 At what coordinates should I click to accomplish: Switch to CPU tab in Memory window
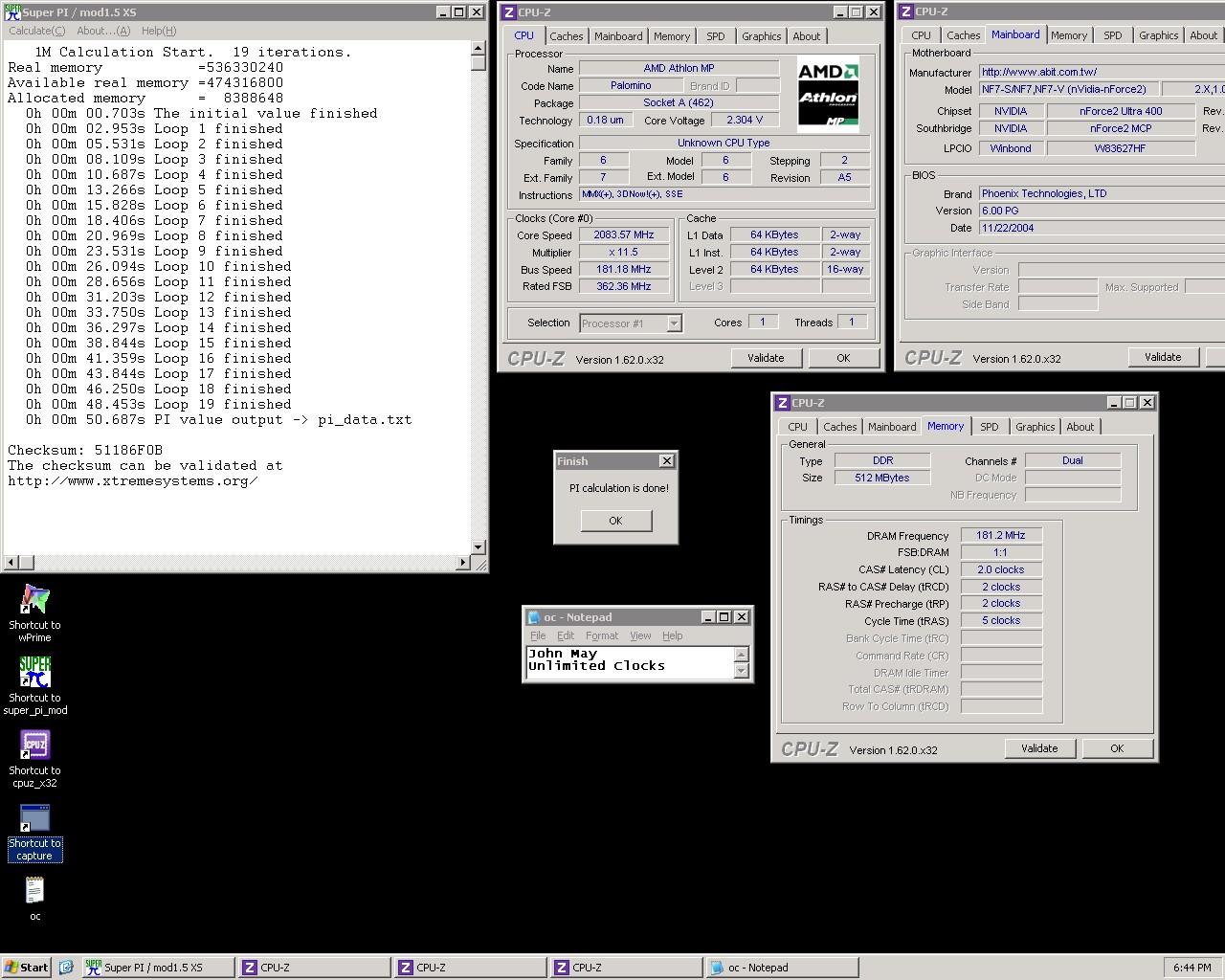point(797,427)
